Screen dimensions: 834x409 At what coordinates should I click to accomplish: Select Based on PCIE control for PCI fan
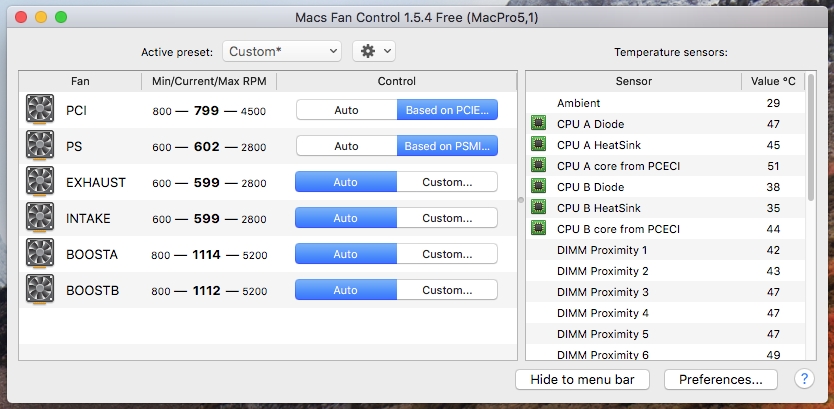447,110
